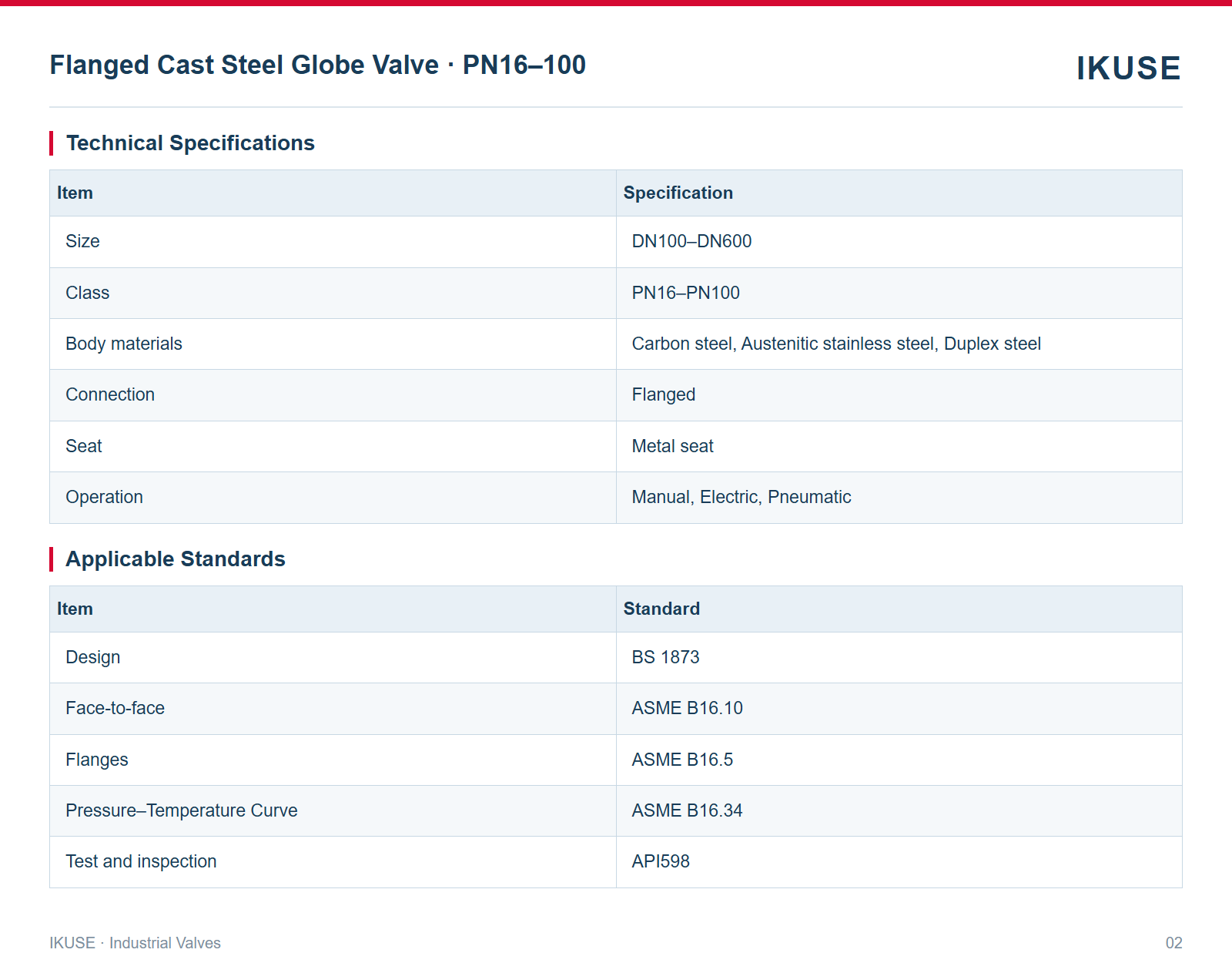Image resolution: width=1232 pixels, height=973 pixels.
Task: Click the 'Technical Specifications' section heading
Action: [190, 143]
